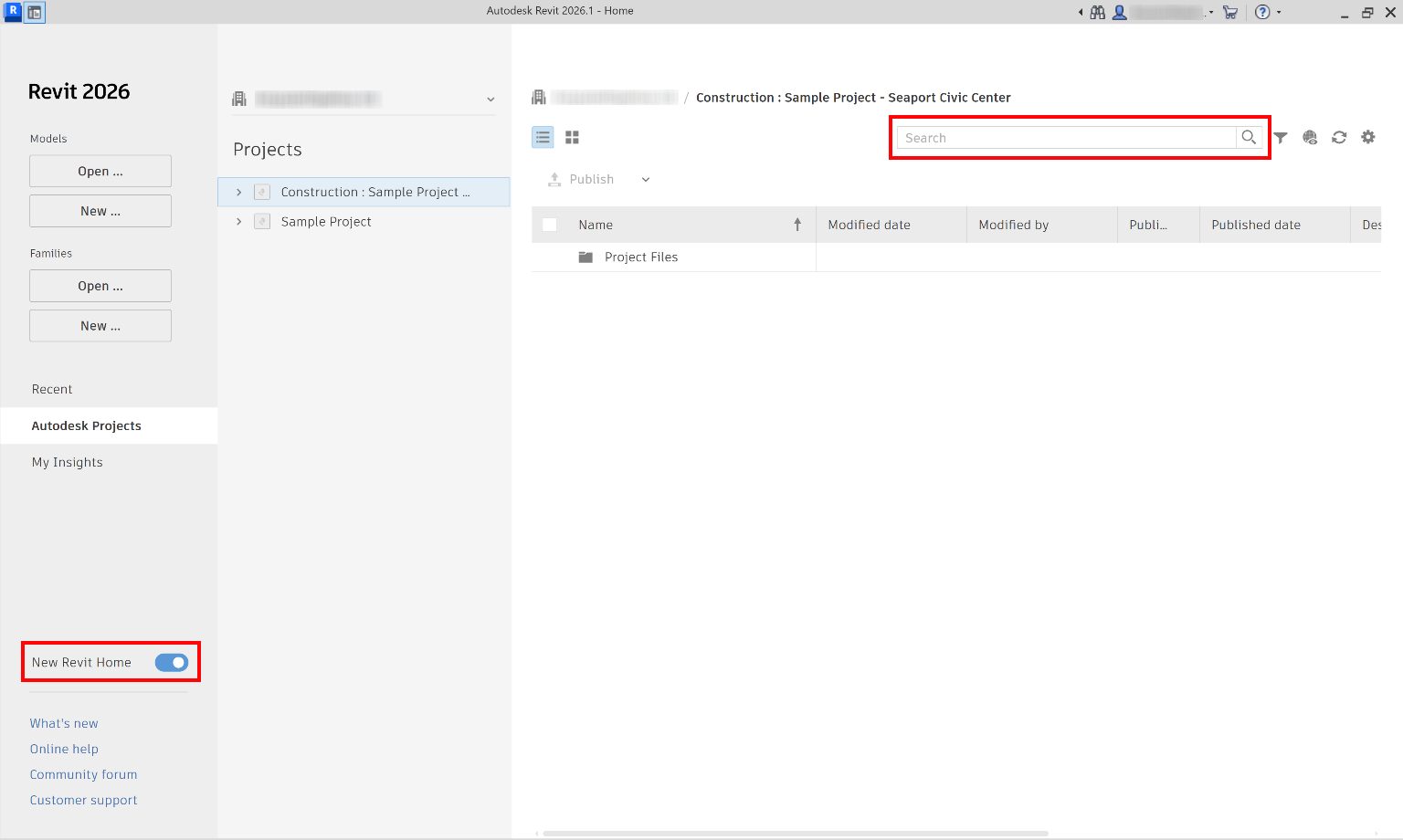Toggle the sort arrow on the Name column
Viewport: 1403px width, 840px height.
click(796, 224)
